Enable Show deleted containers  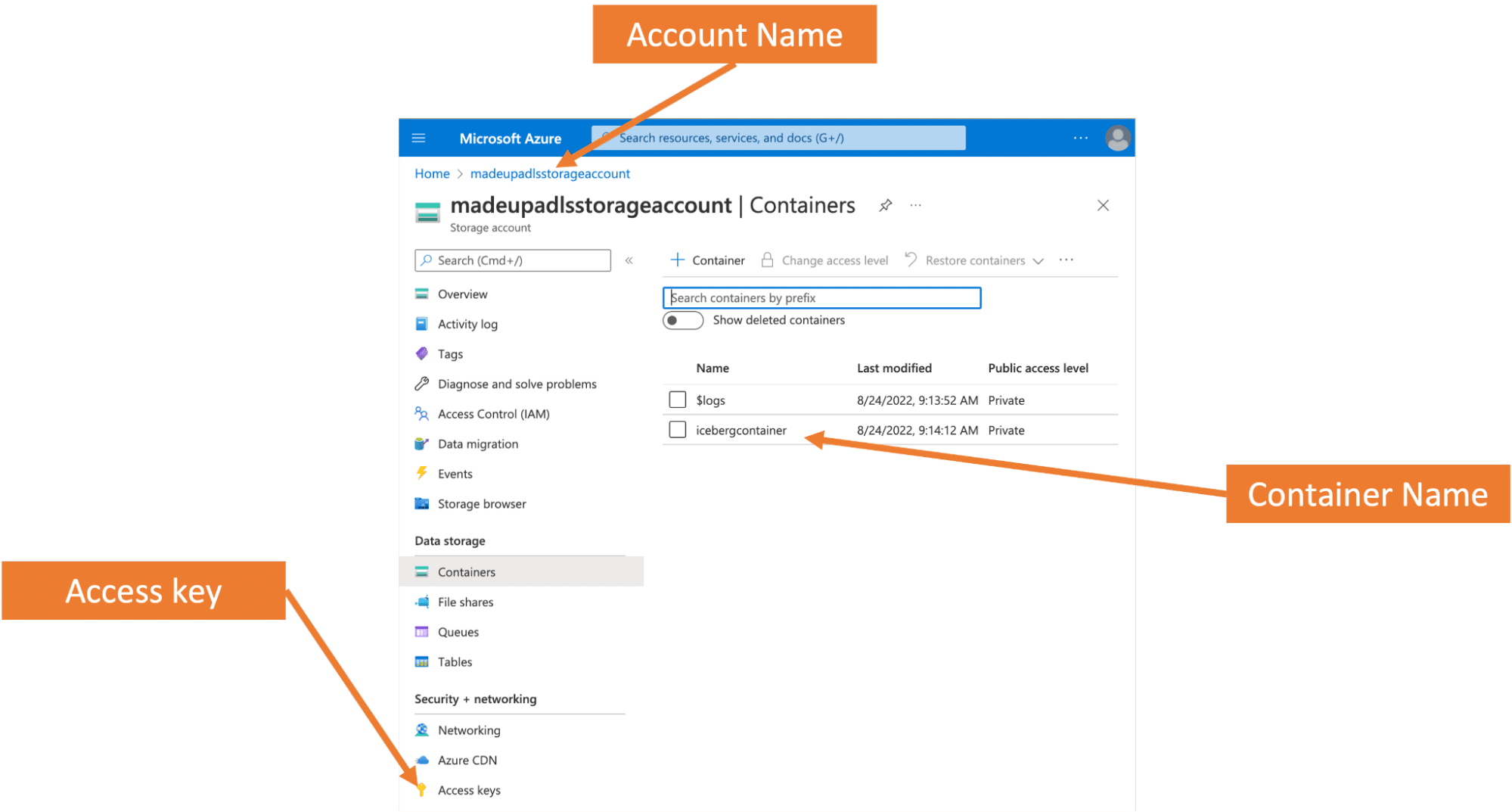click(x=681, y=320)
